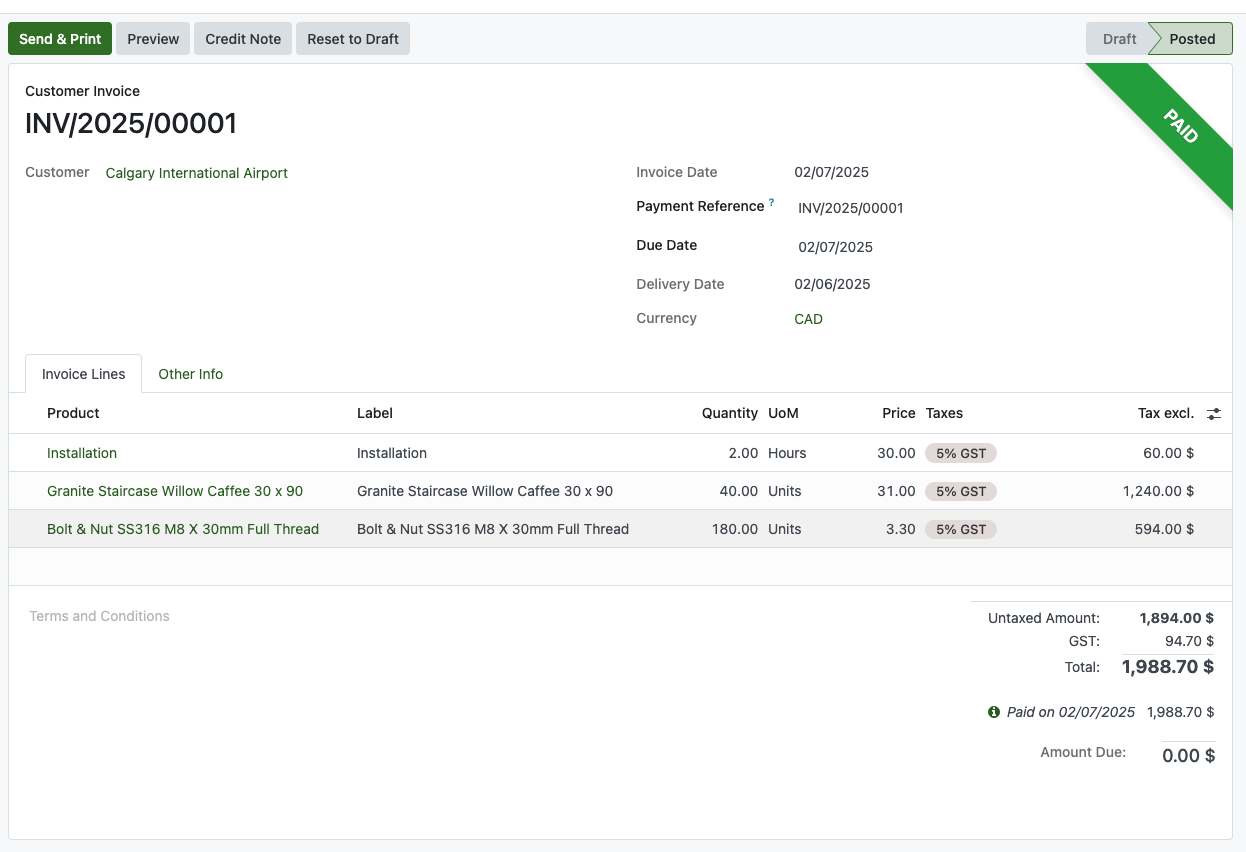
Task: Open the invoice Preview
Action: click(153, 39)
